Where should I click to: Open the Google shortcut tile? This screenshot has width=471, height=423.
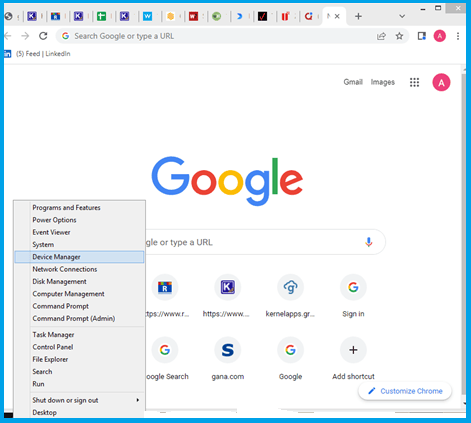pos(290,350)
